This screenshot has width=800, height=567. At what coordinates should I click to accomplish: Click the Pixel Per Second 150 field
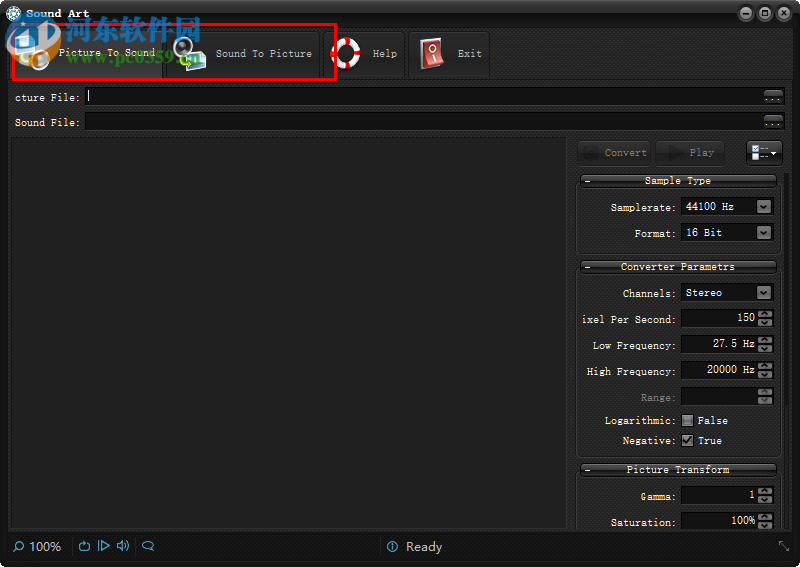tap(719, 318)
